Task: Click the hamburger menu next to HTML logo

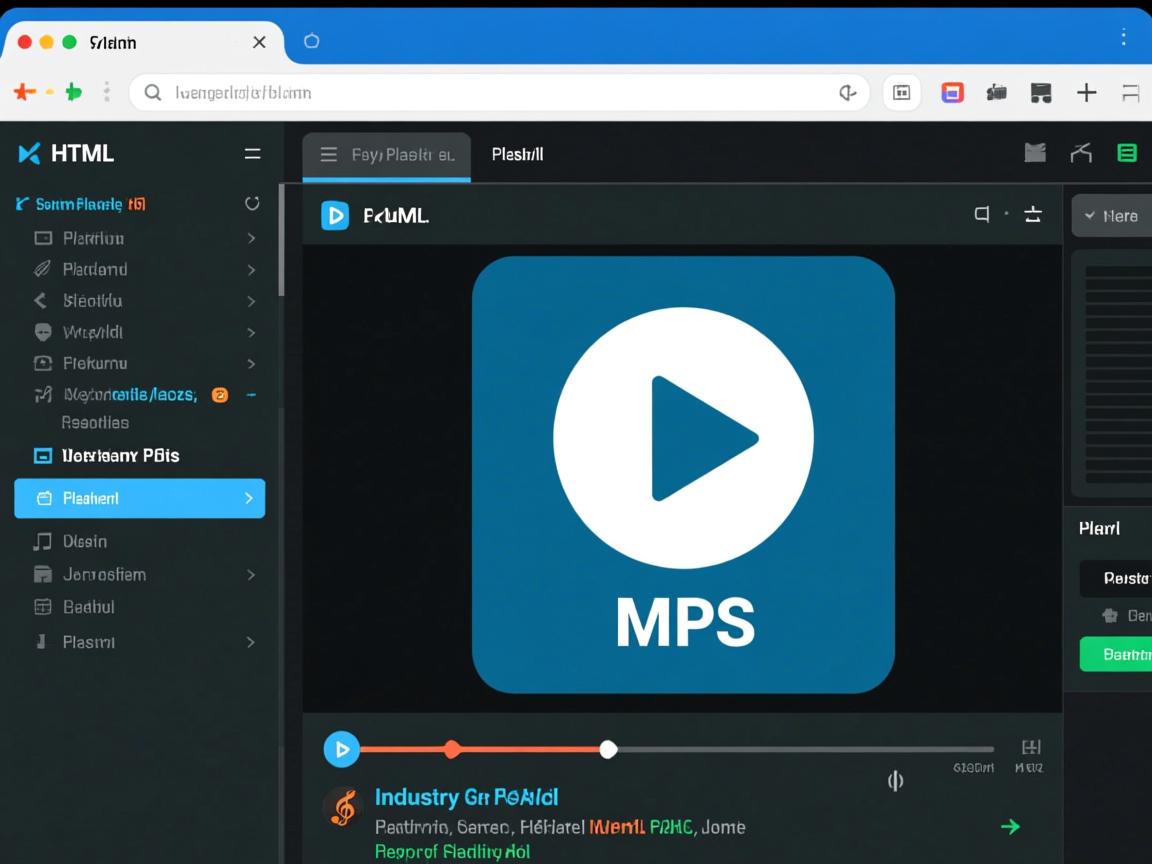Action: point(252,154)
